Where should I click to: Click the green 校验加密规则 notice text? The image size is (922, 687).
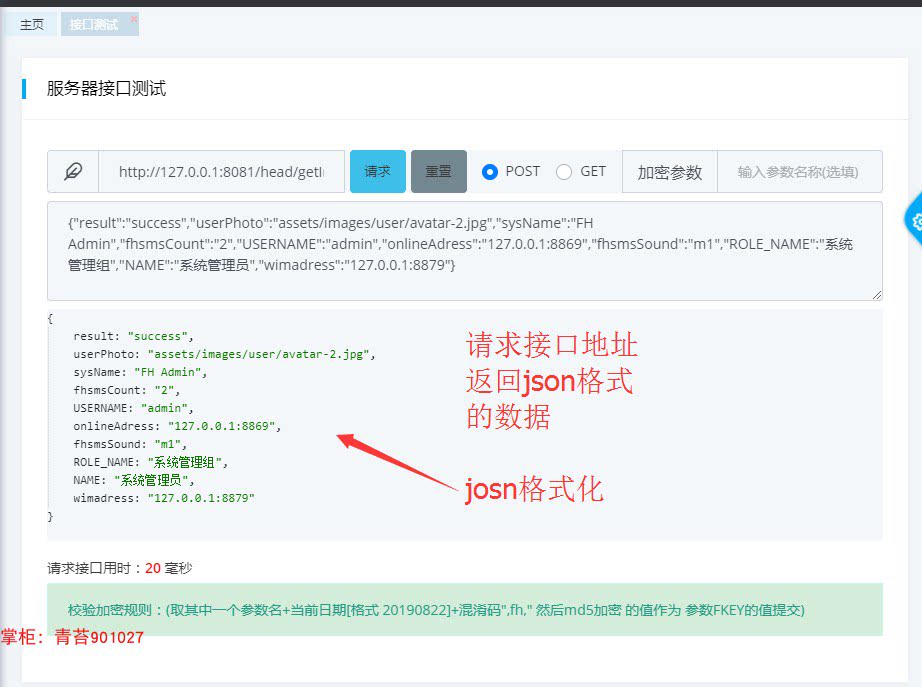tap(436, 610)
